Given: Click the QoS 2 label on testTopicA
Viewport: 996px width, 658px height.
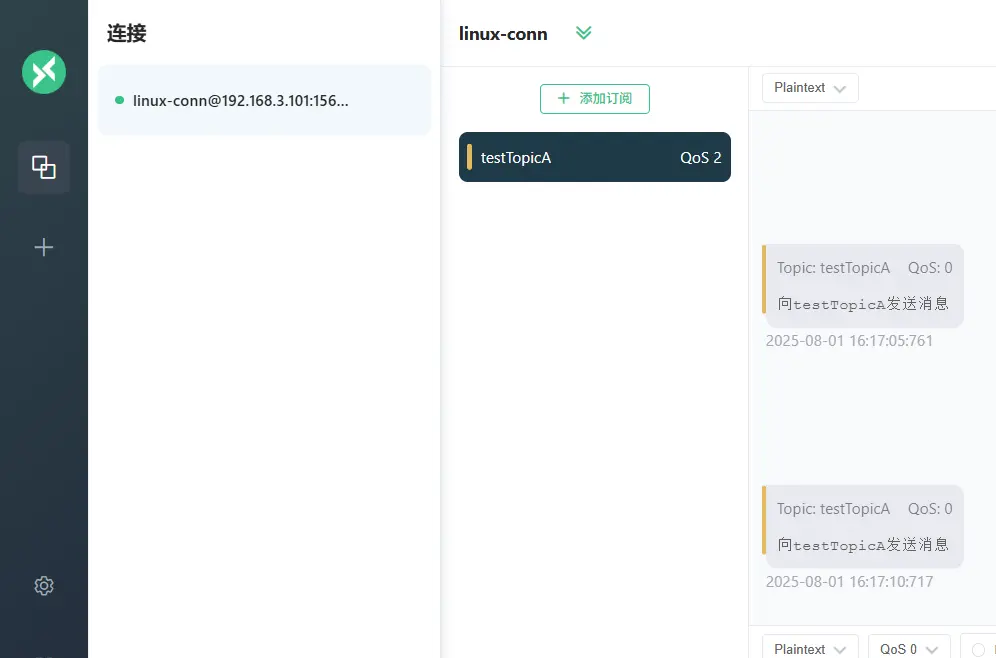Looking at the screenshot, I should pos(700,158).
